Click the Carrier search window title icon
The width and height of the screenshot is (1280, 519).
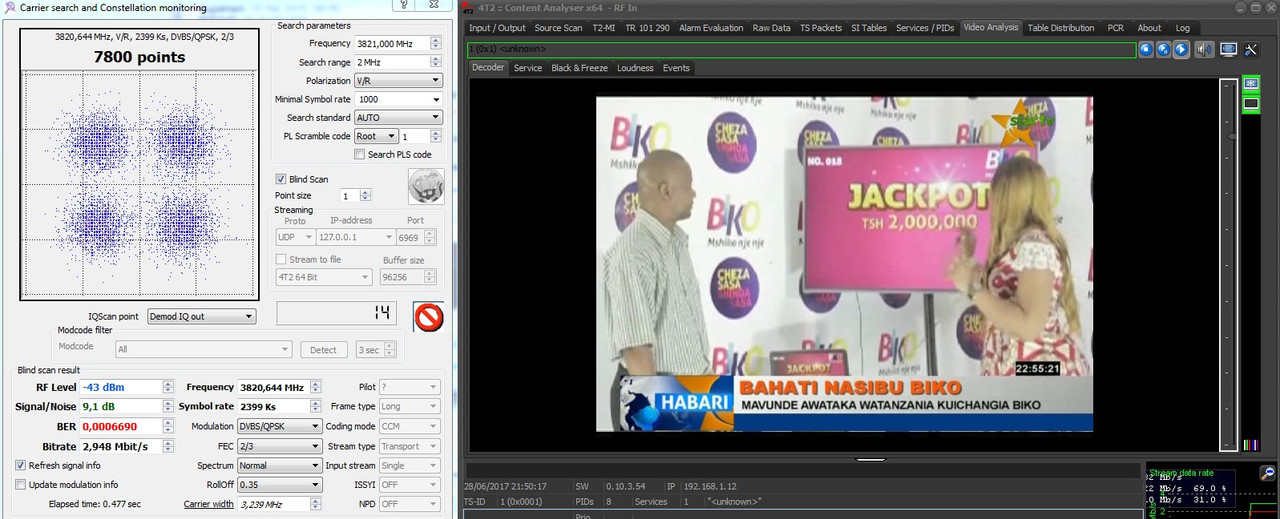(x=9, y=8)
